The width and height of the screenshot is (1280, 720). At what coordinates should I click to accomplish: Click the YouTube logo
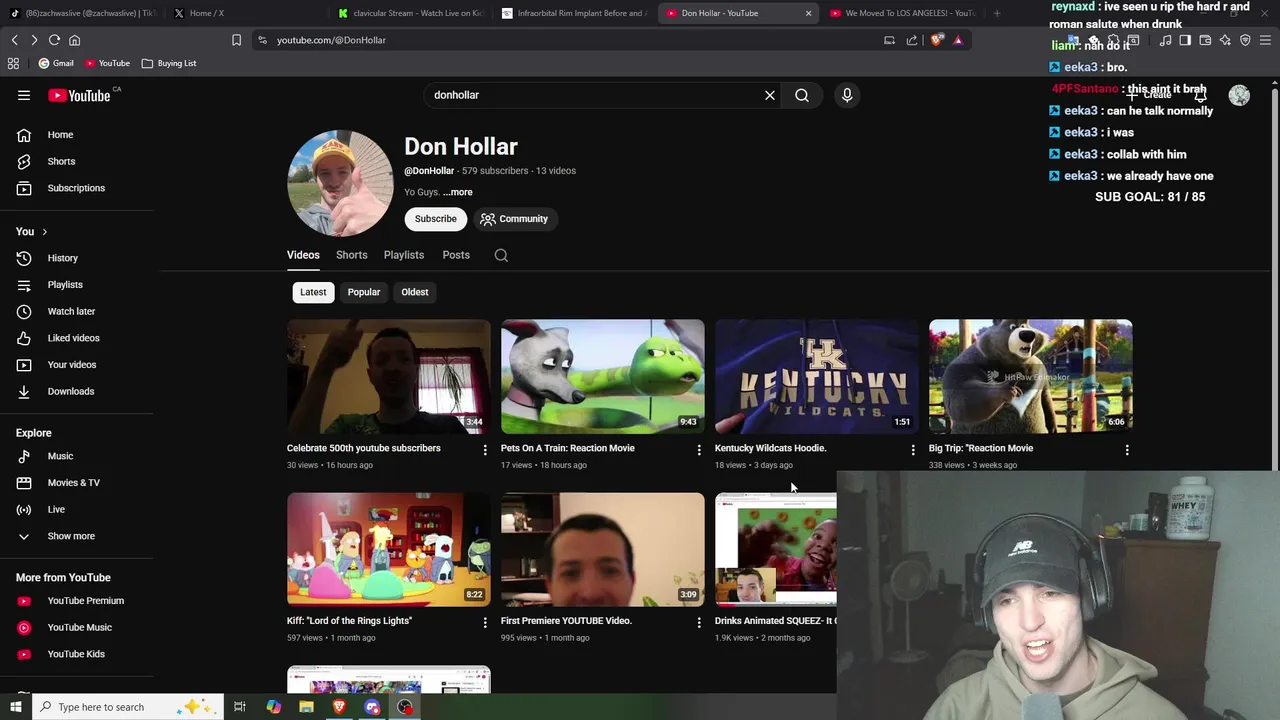click(x=79, y=95)
